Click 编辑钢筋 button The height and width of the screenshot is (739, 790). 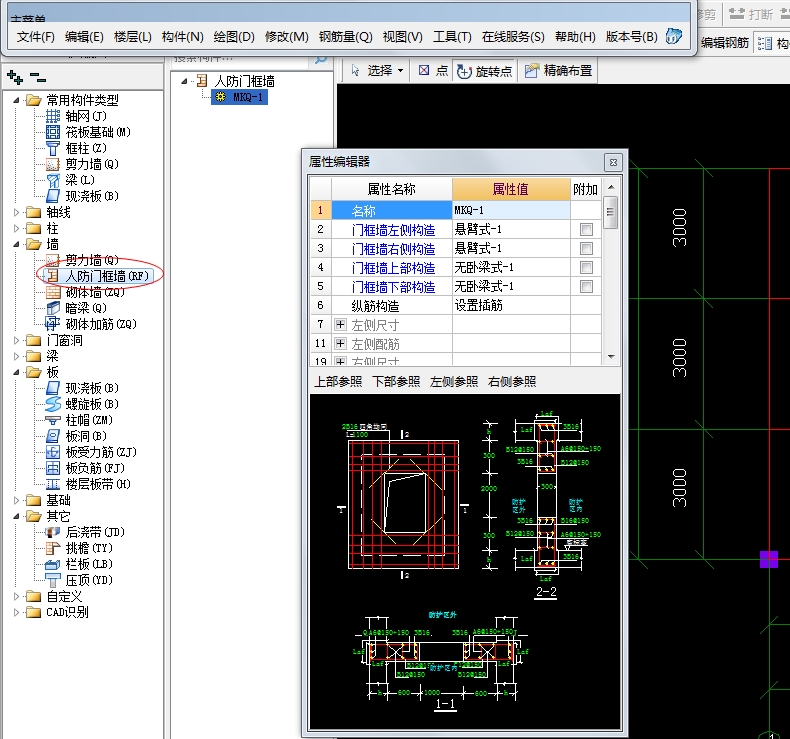(x=725, y=43)
